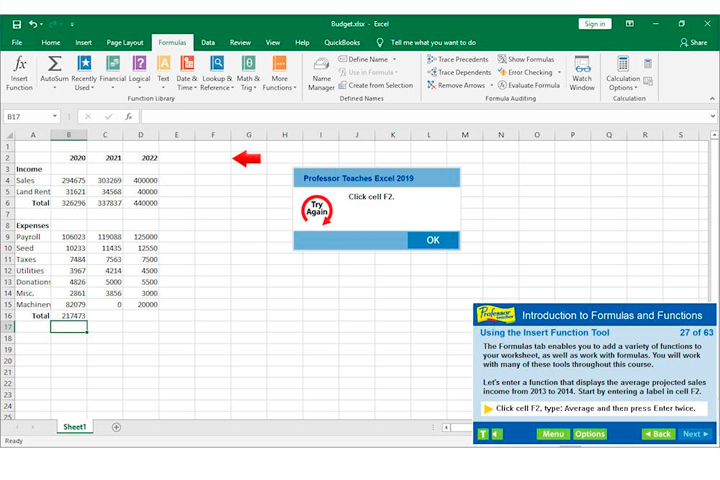
Task: Click the Options button in tutorial panel
Action: click(x=590, y=434)
